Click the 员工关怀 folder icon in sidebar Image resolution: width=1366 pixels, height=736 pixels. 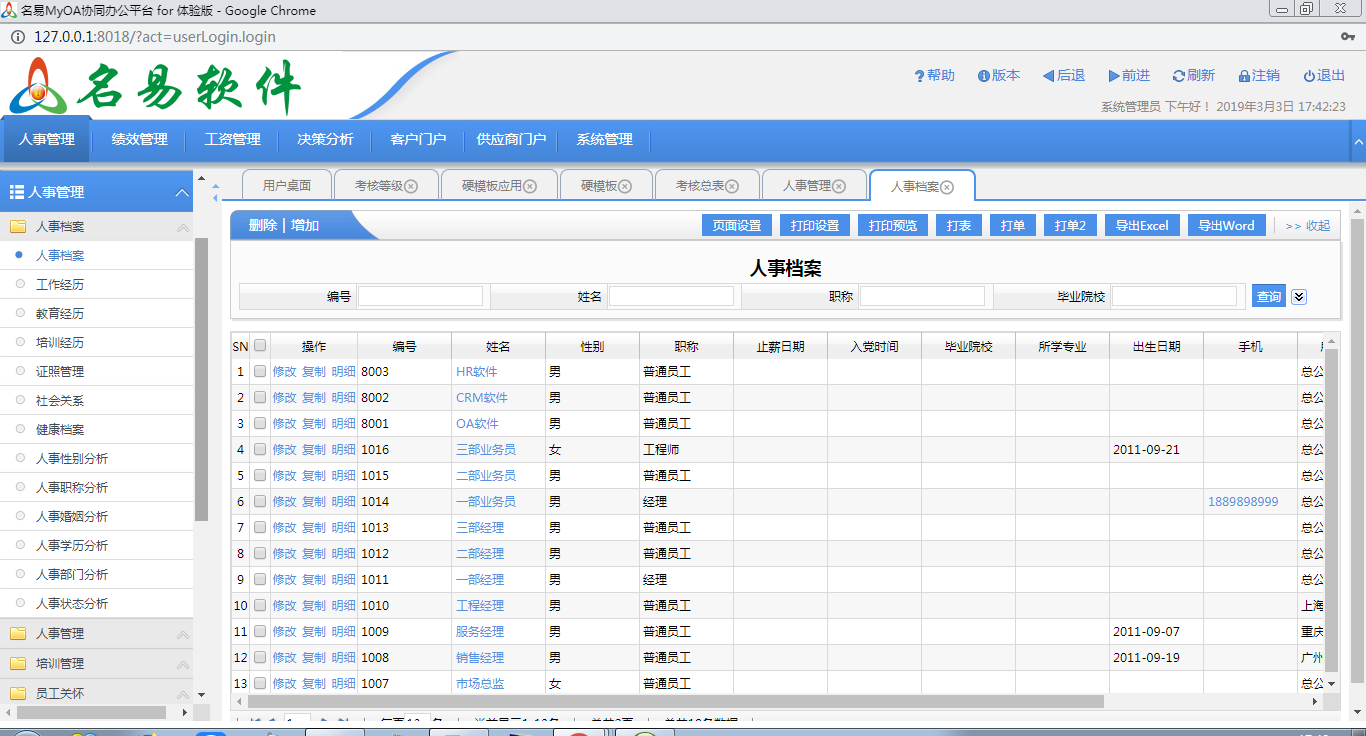(x=18, y=693)
